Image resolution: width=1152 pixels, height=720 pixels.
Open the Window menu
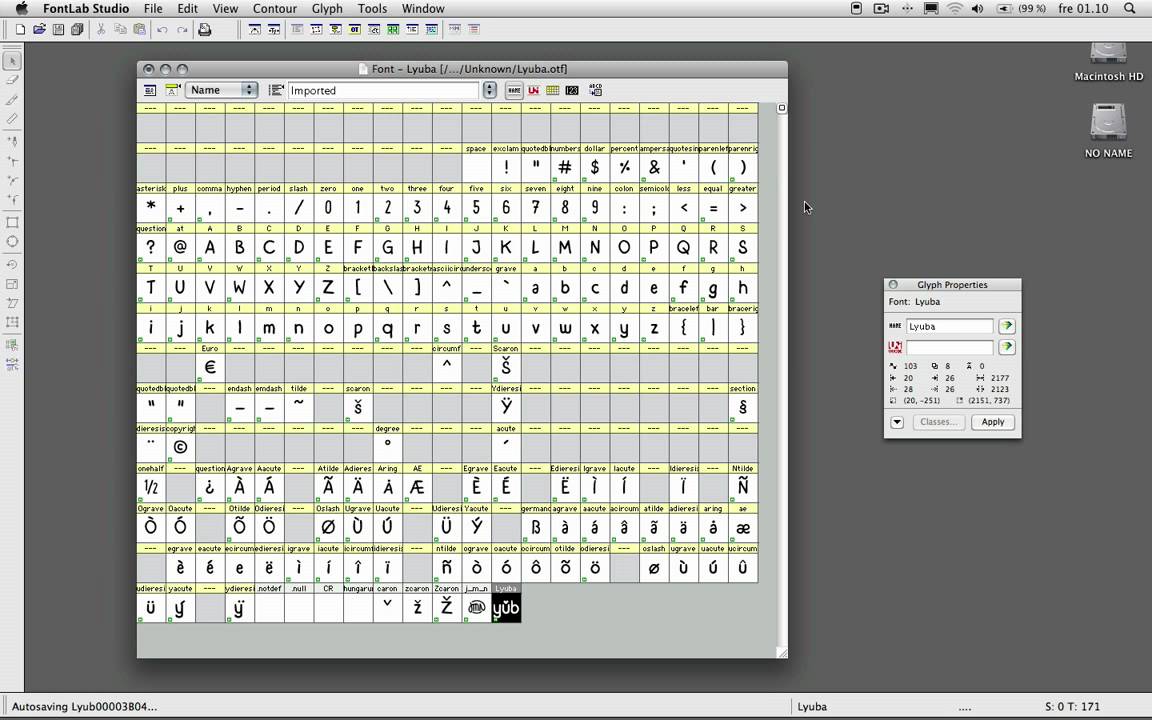pos(423,9)
